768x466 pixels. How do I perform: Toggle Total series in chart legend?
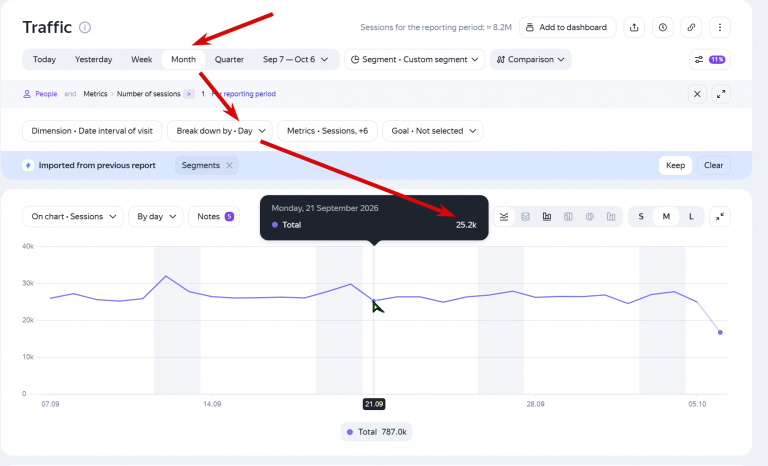(x=376, y=432)
